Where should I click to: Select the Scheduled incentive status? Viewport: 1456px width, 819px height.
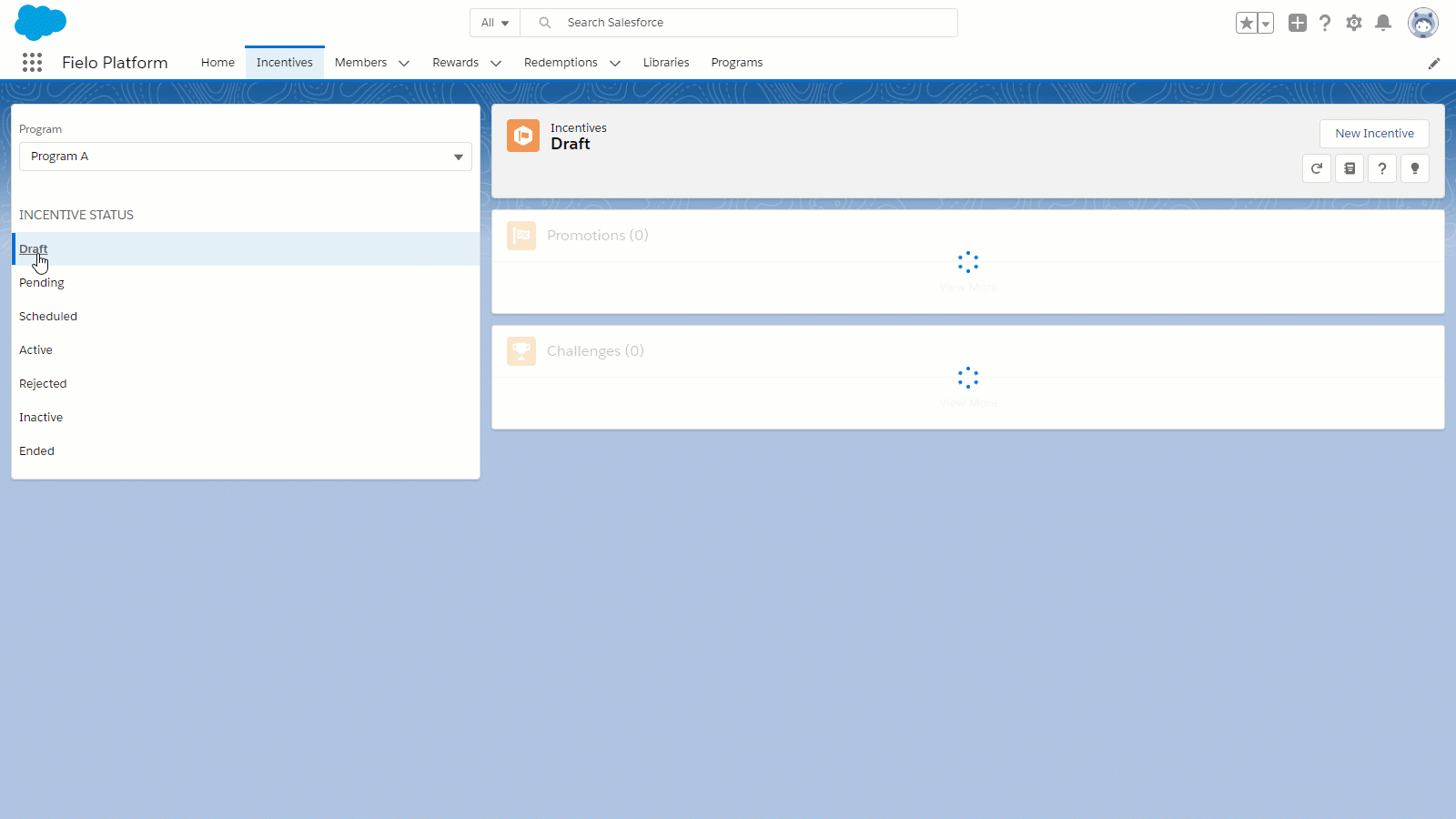pyautogui.click(x=246, y=317)
